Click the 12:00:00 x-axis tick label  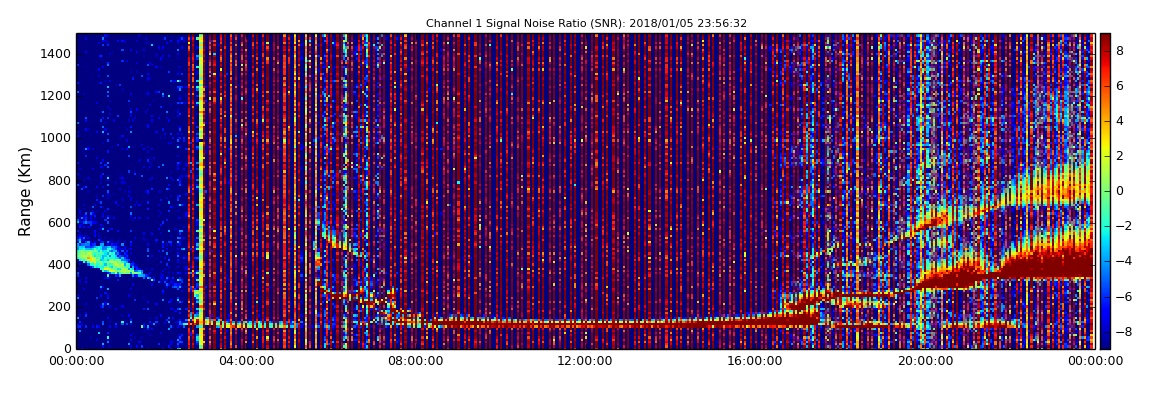586,361
